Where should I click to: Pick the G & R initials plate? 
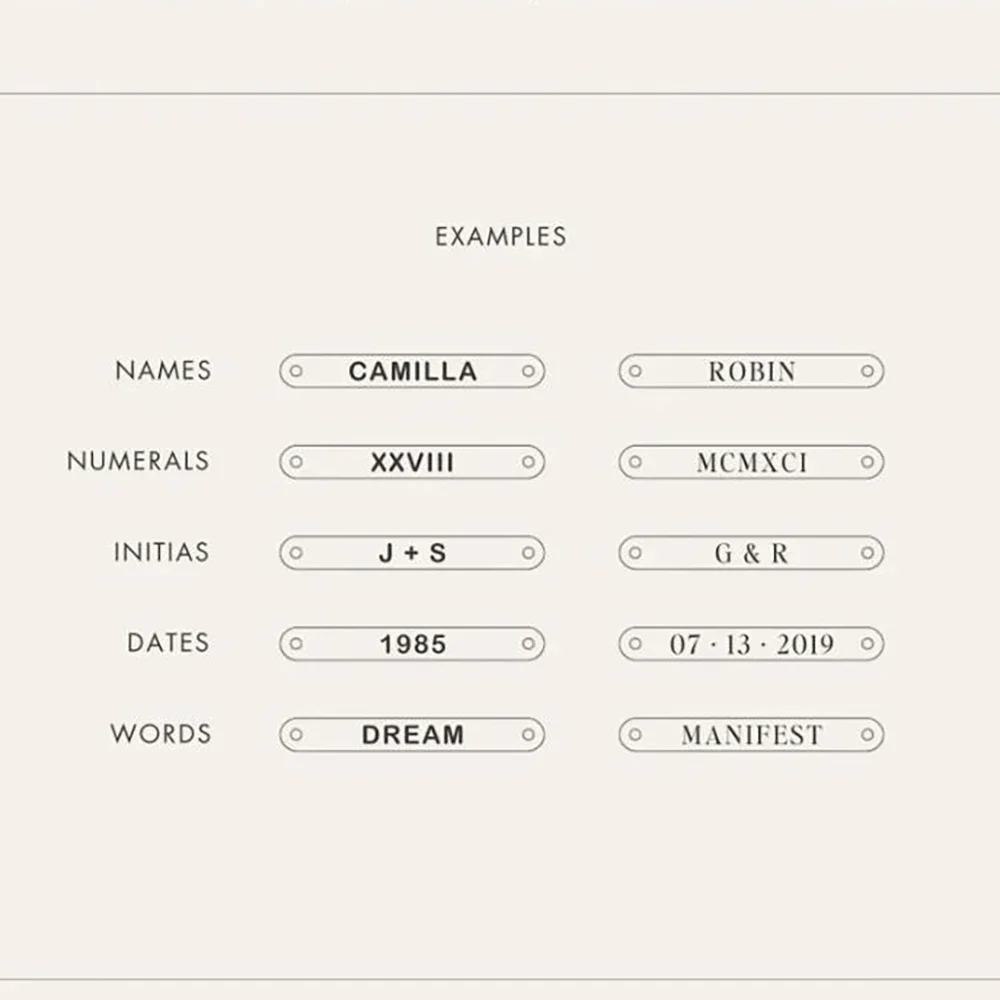click(x=752, y=553)
